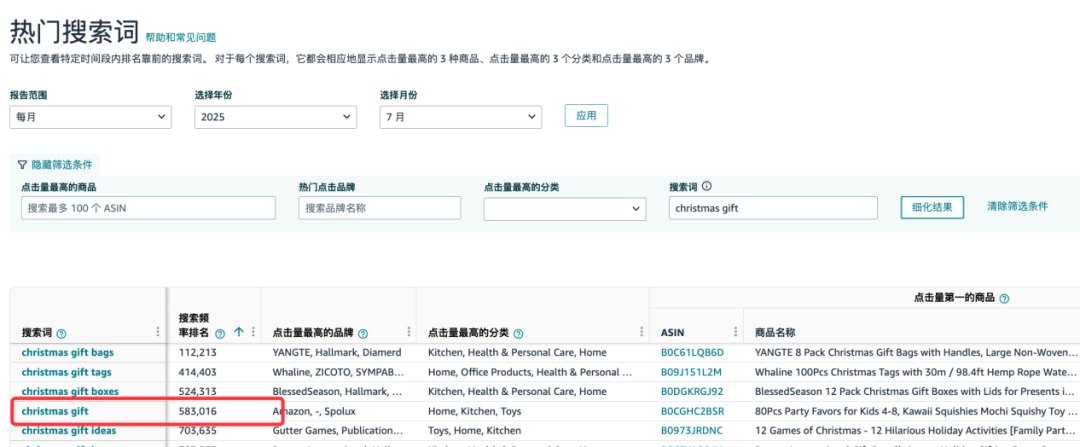This screenshot has height=447, width=1080.
Task: Click brand cell Whaline, ZICOTO, SYMPAB…
Action: (337, 372)
